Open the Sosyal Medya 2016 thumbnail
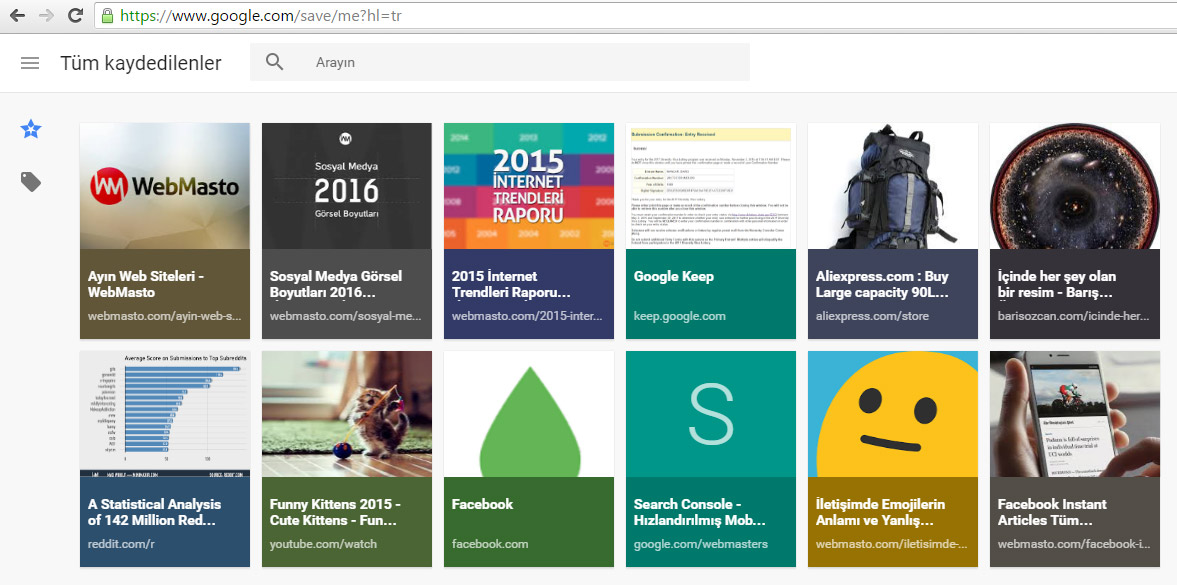This screenshot has height=585, width=1177. tap(347, 186)
